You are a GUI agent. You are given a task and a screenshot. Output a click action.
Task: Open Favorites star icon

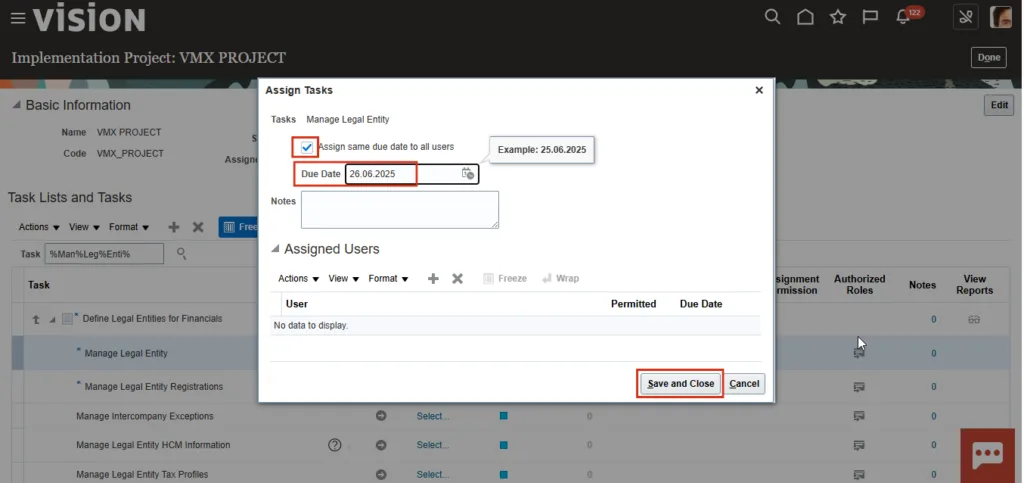(838, 17)
